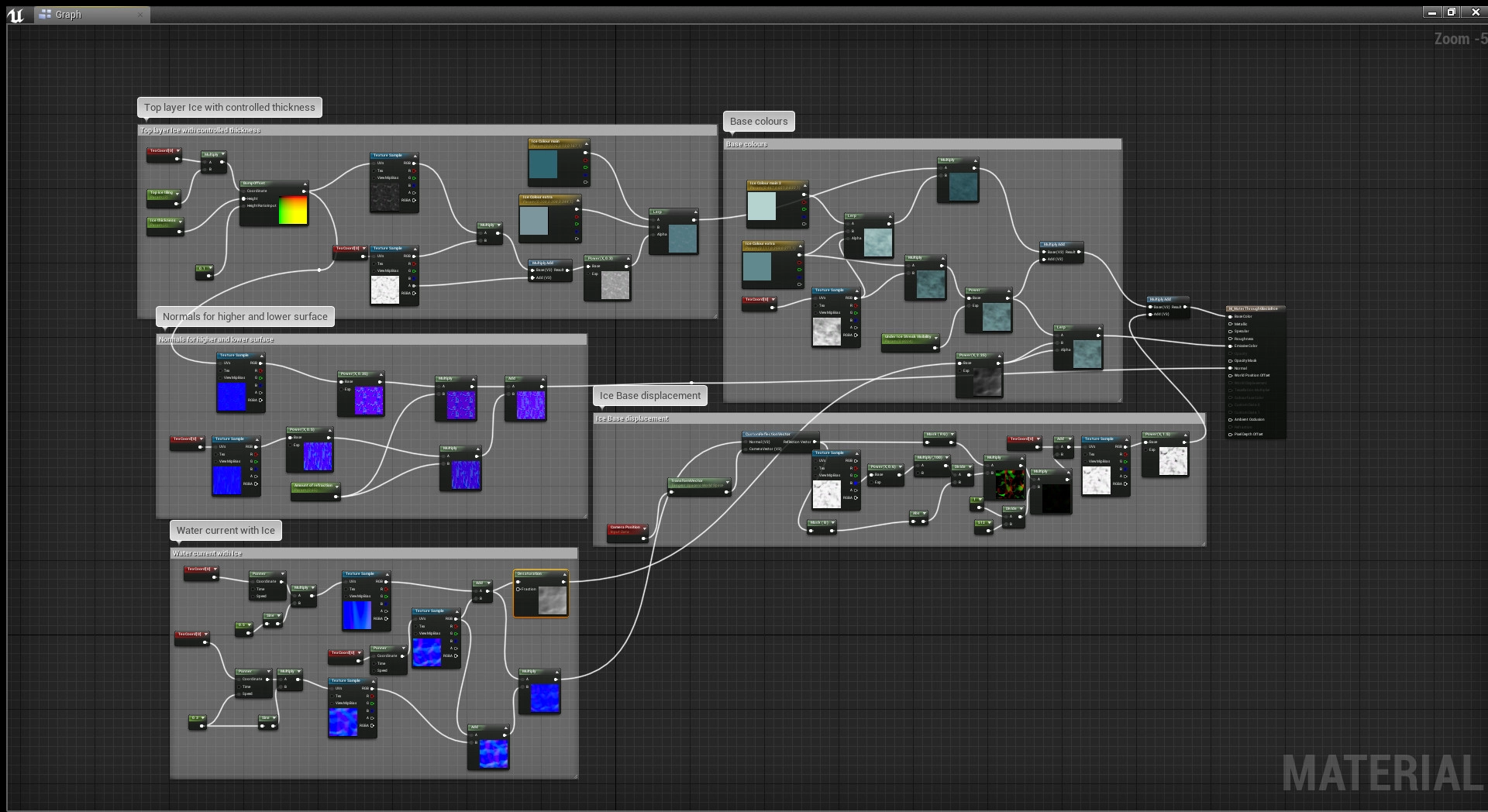Click the Normal pin on the material output
This screenshot has width=1488, height=812.
pos(1231,368)
